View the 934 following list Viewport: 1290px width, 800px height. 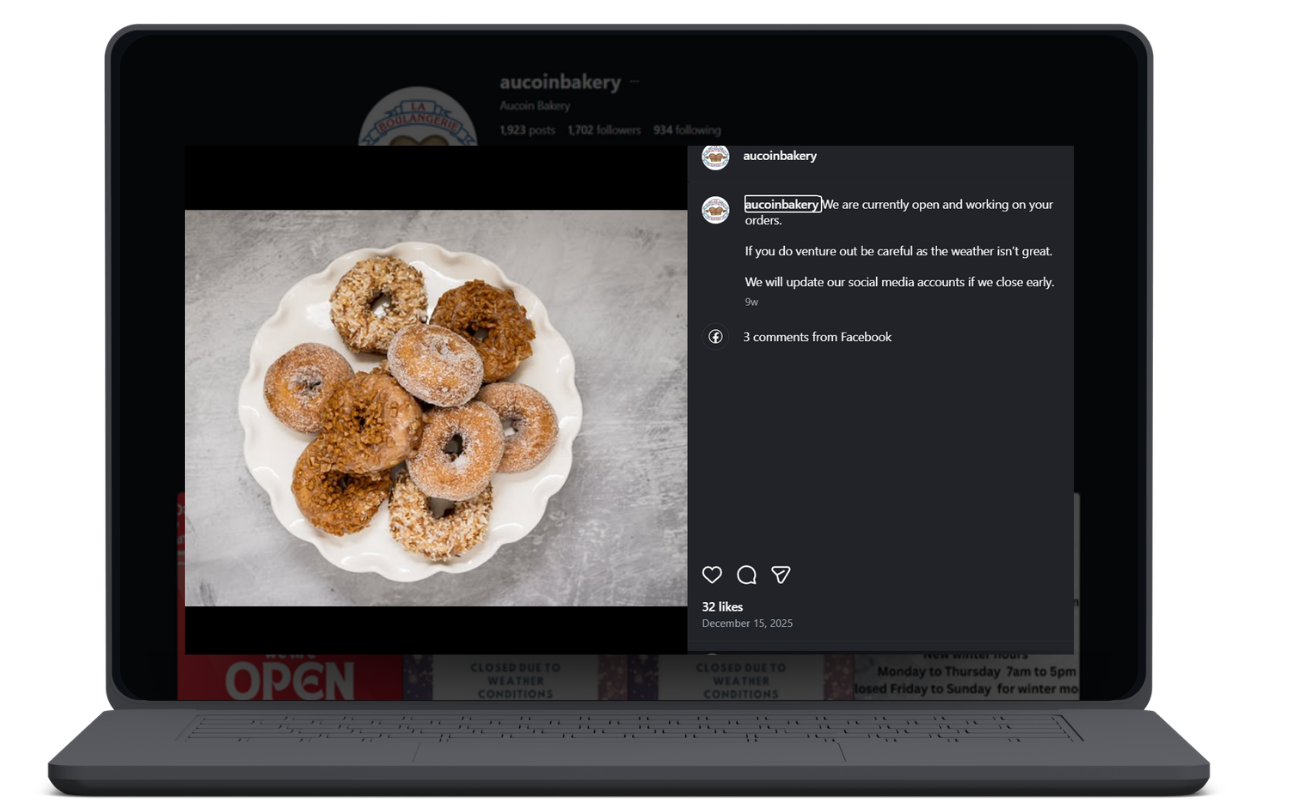pos(687,130)
